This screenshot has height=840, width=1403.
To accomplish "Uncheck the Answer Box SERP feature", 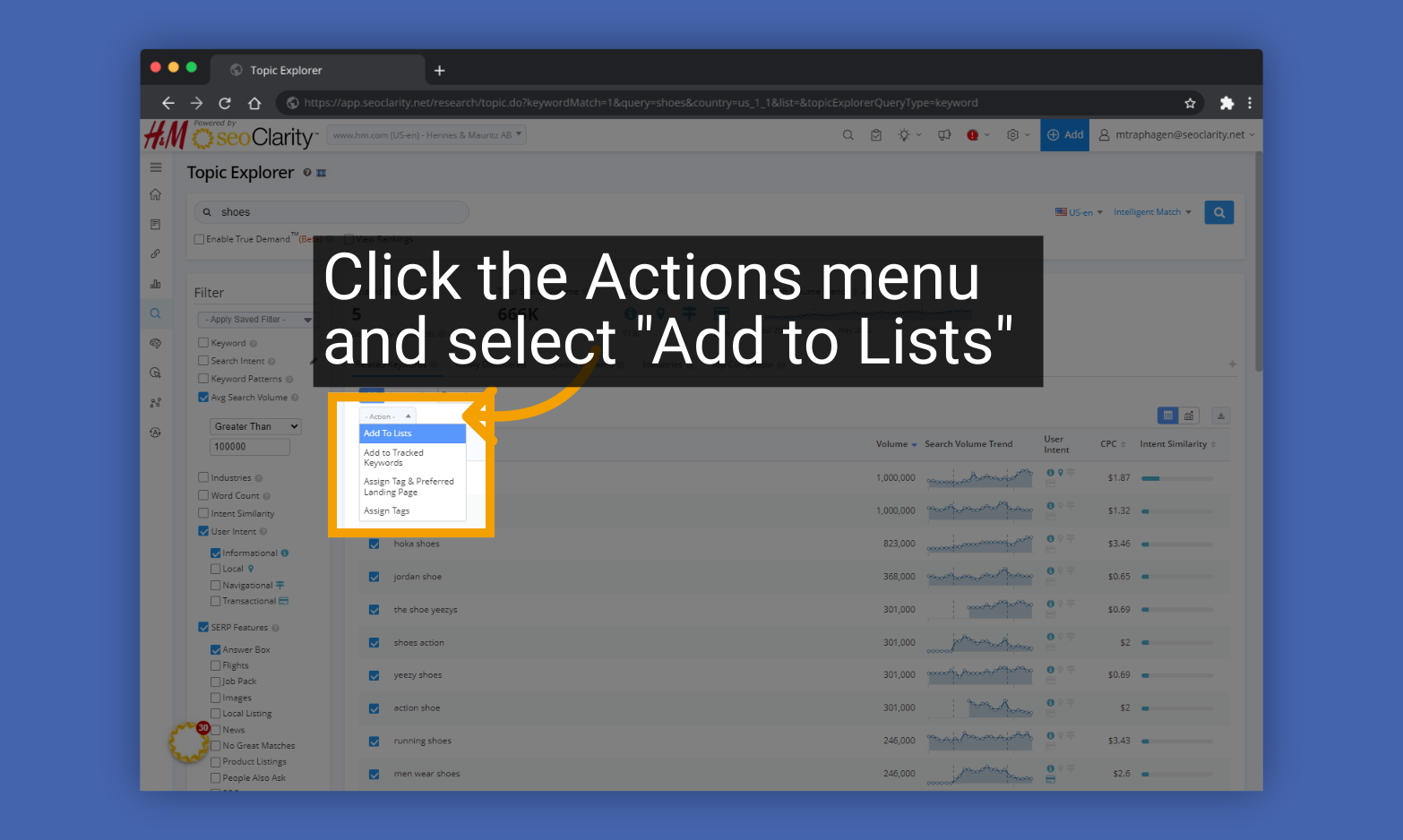I will point(216,648).
